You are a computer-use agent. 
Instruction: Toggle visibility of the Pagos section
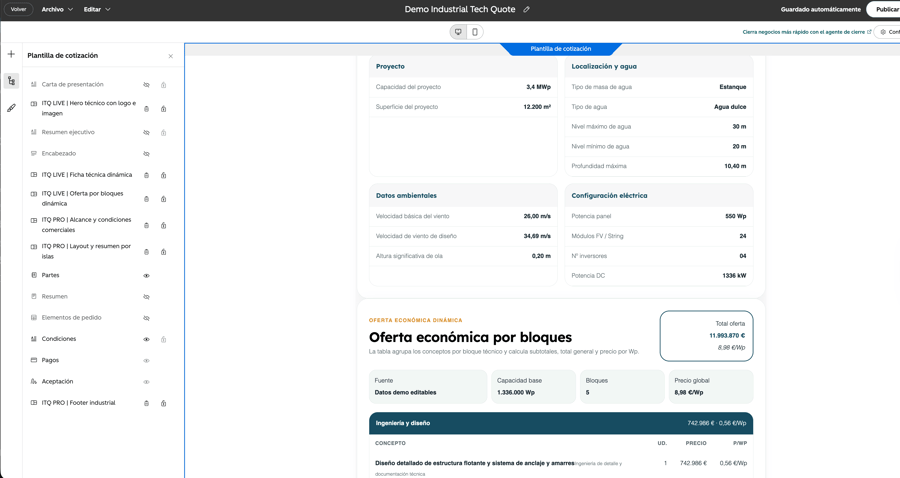point(146,361)
